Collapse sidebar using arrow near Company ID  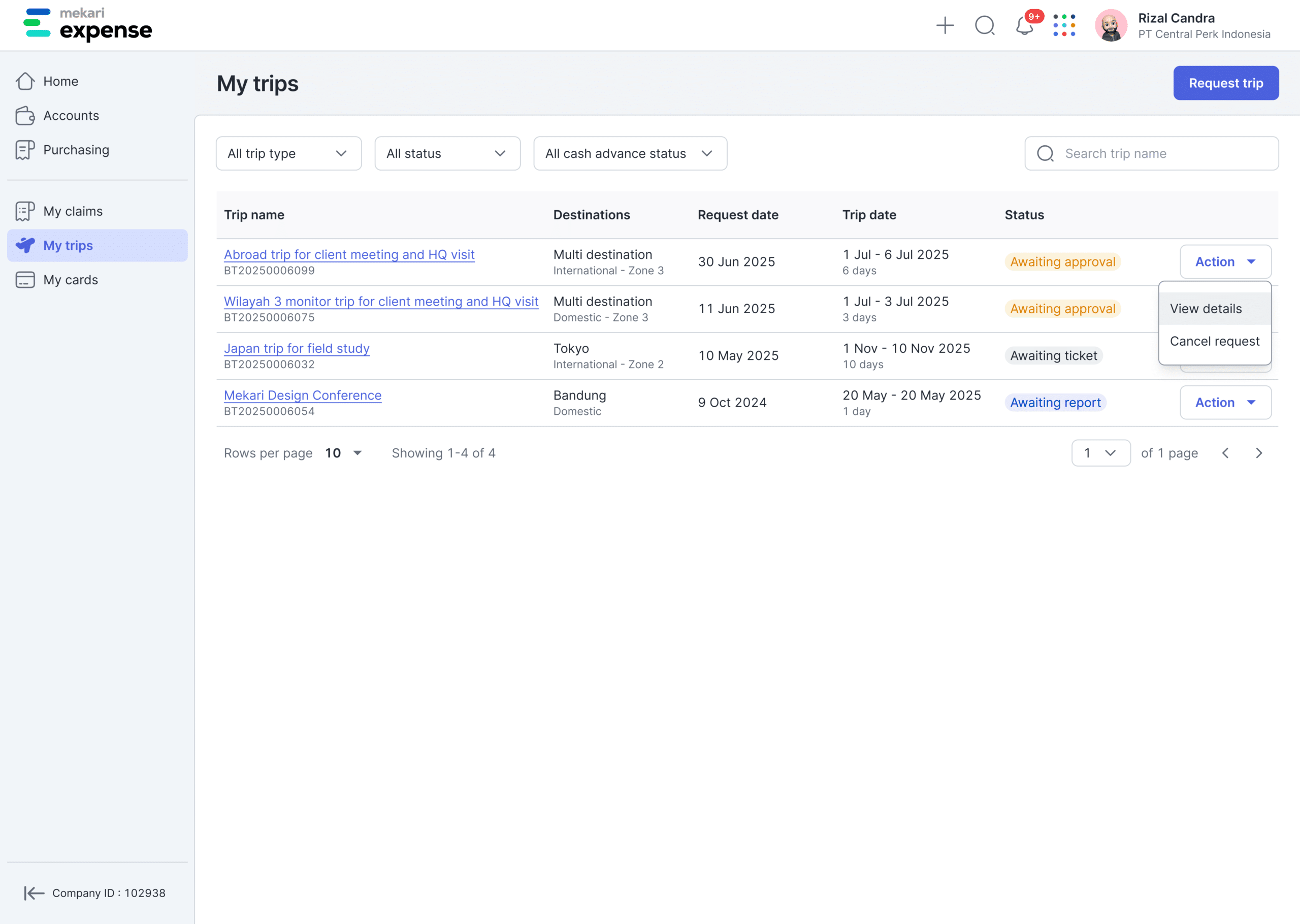[x=34, y=893]
